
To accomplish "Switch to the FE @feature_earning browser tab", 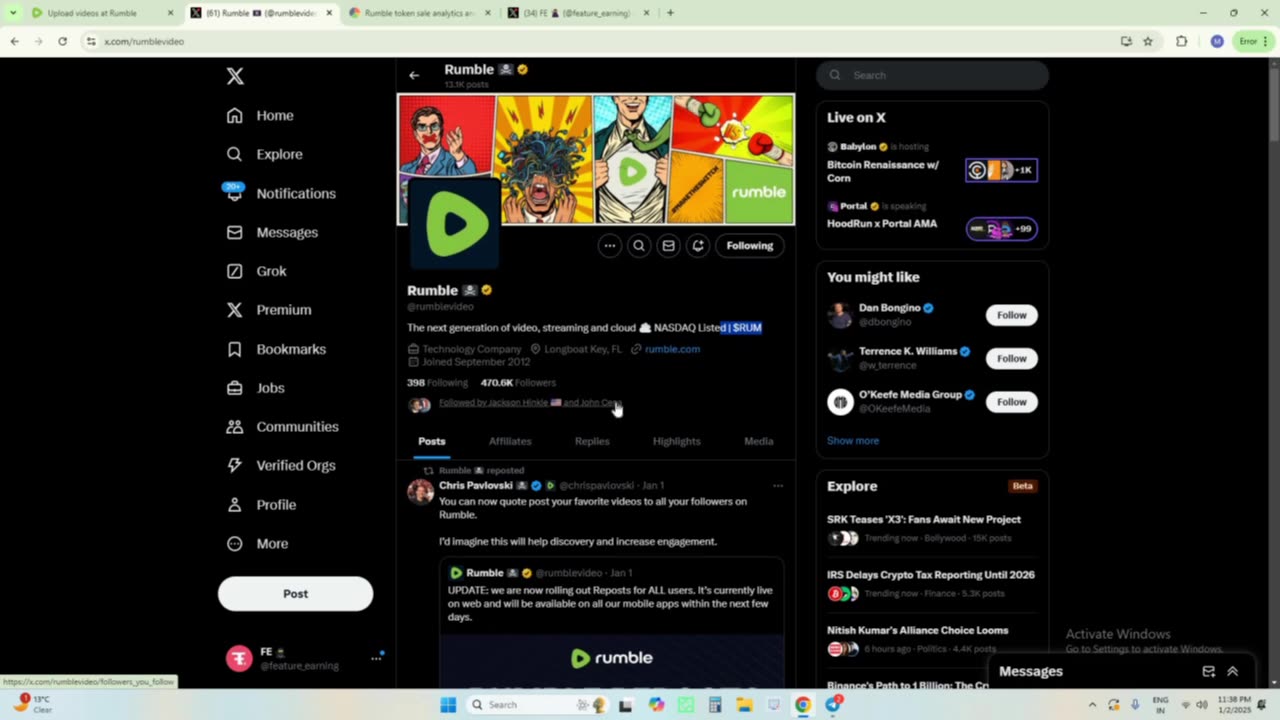I will coord(577,13).
